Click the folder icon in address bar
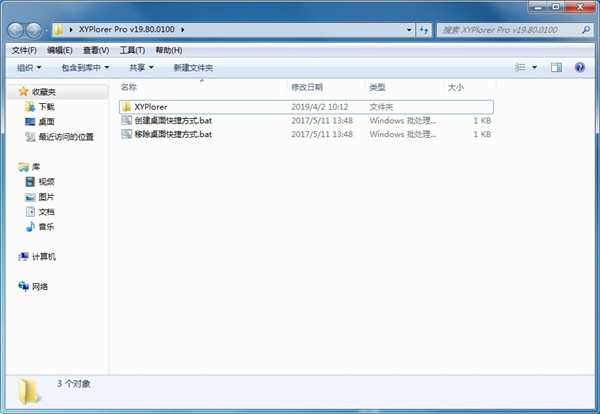The image size is (600, 414). [58, 29]
